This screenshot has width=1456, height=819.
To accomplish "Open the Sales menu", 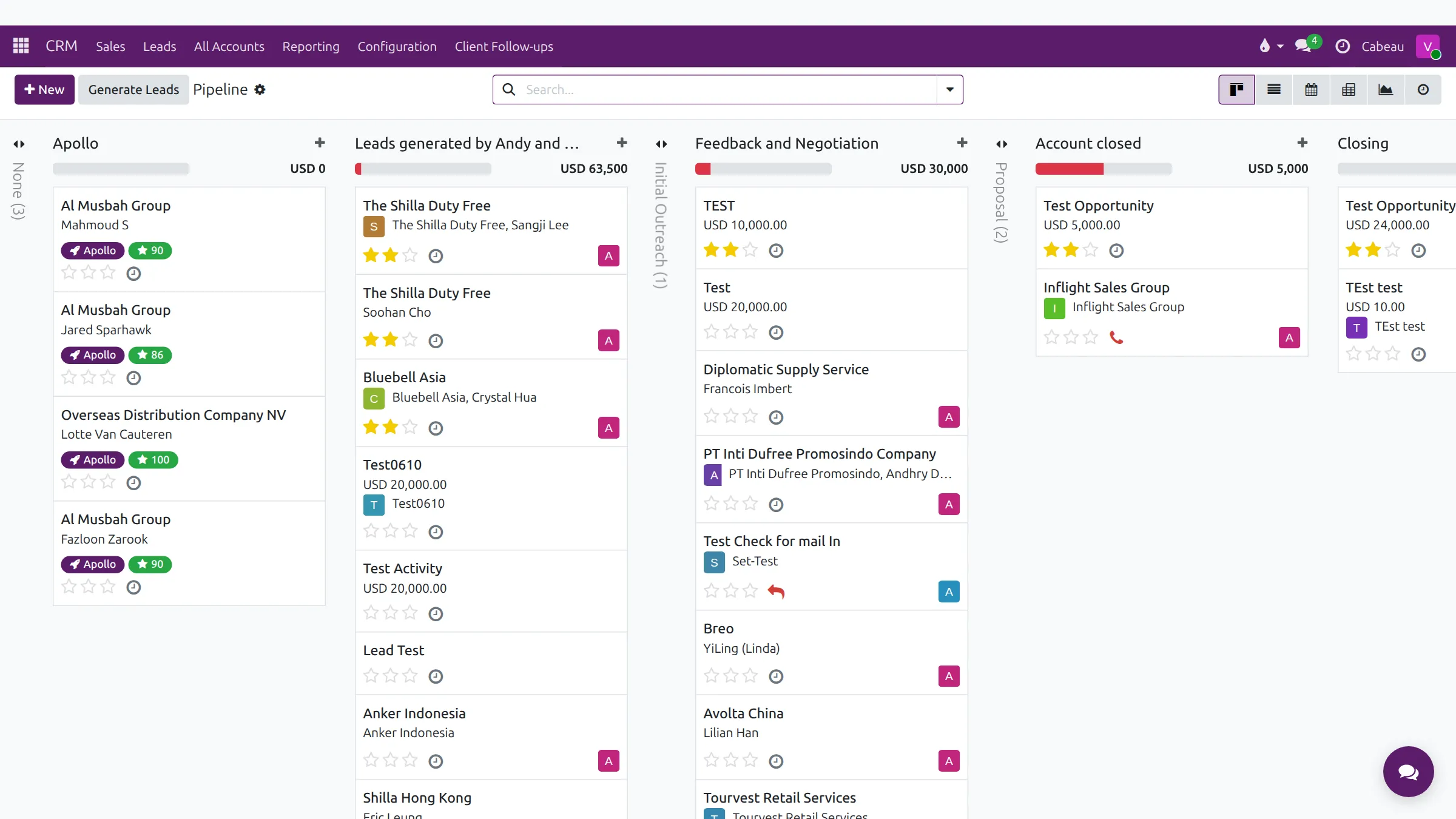I will tap(110, 47).
